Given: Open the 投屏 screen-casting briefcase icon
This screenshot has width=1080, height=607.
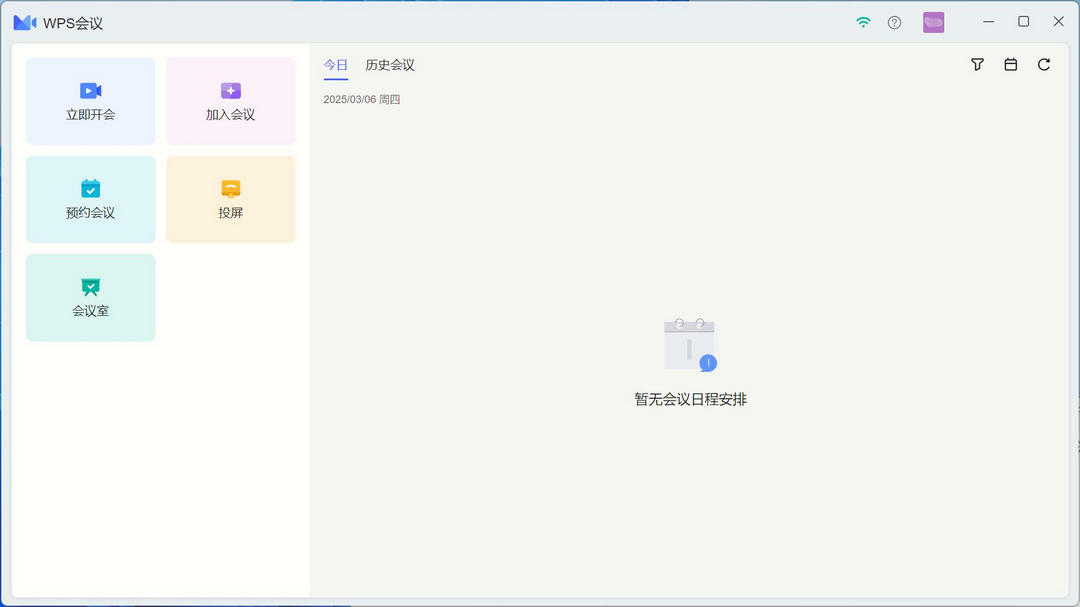Looking at the screenshot, I should pyautogui.click(x=230, y=187).
